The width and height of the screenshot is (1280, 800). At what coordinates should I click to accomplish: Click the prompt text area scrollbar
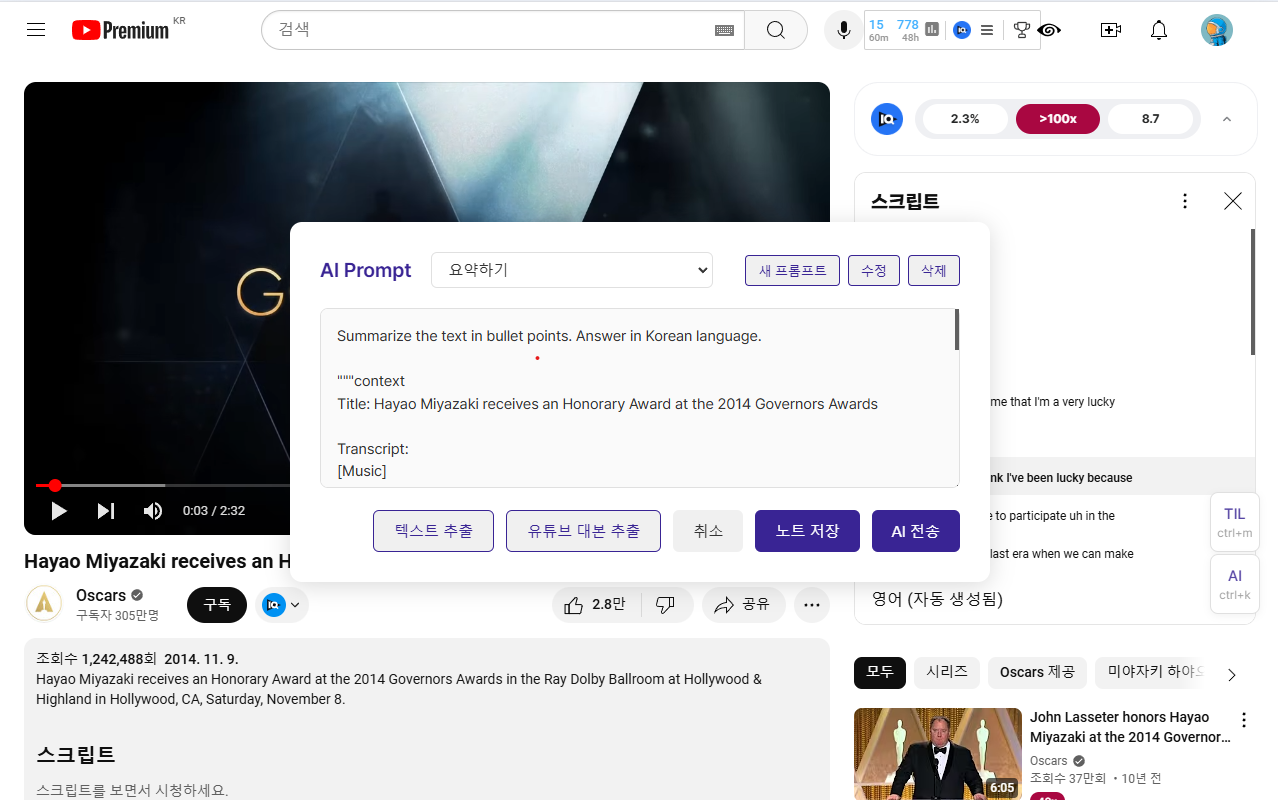point(957,330)
